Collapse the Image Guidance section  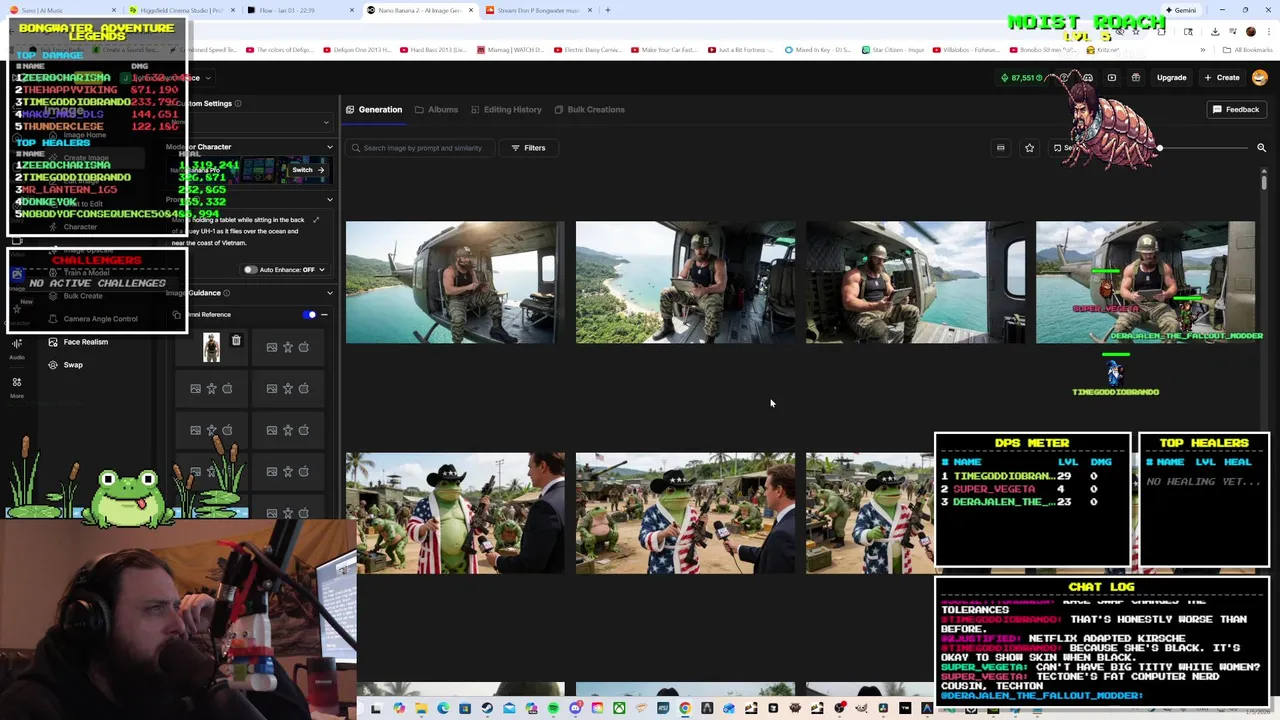(329, 293)
